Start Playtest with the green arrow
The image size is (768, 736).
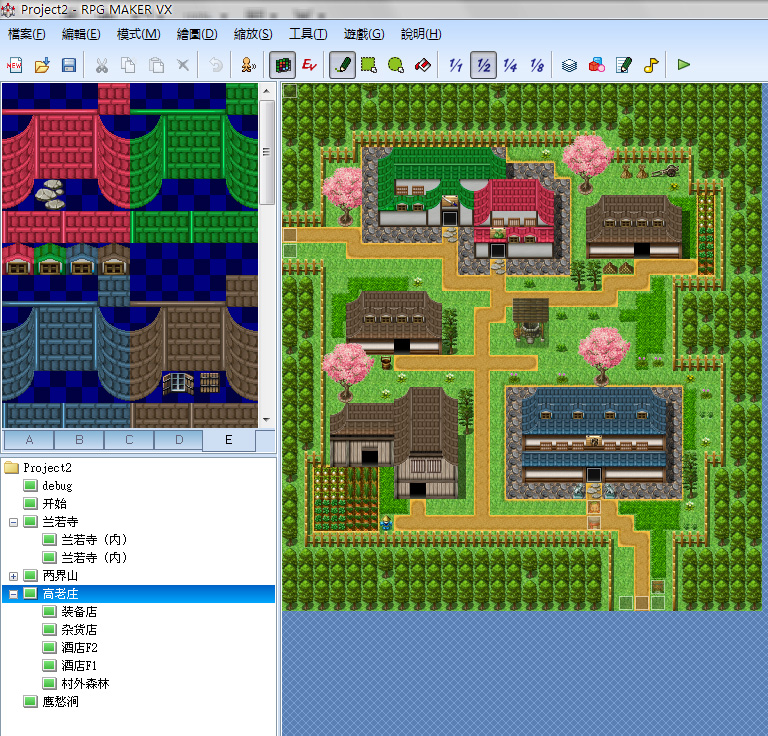click(684, 65)
